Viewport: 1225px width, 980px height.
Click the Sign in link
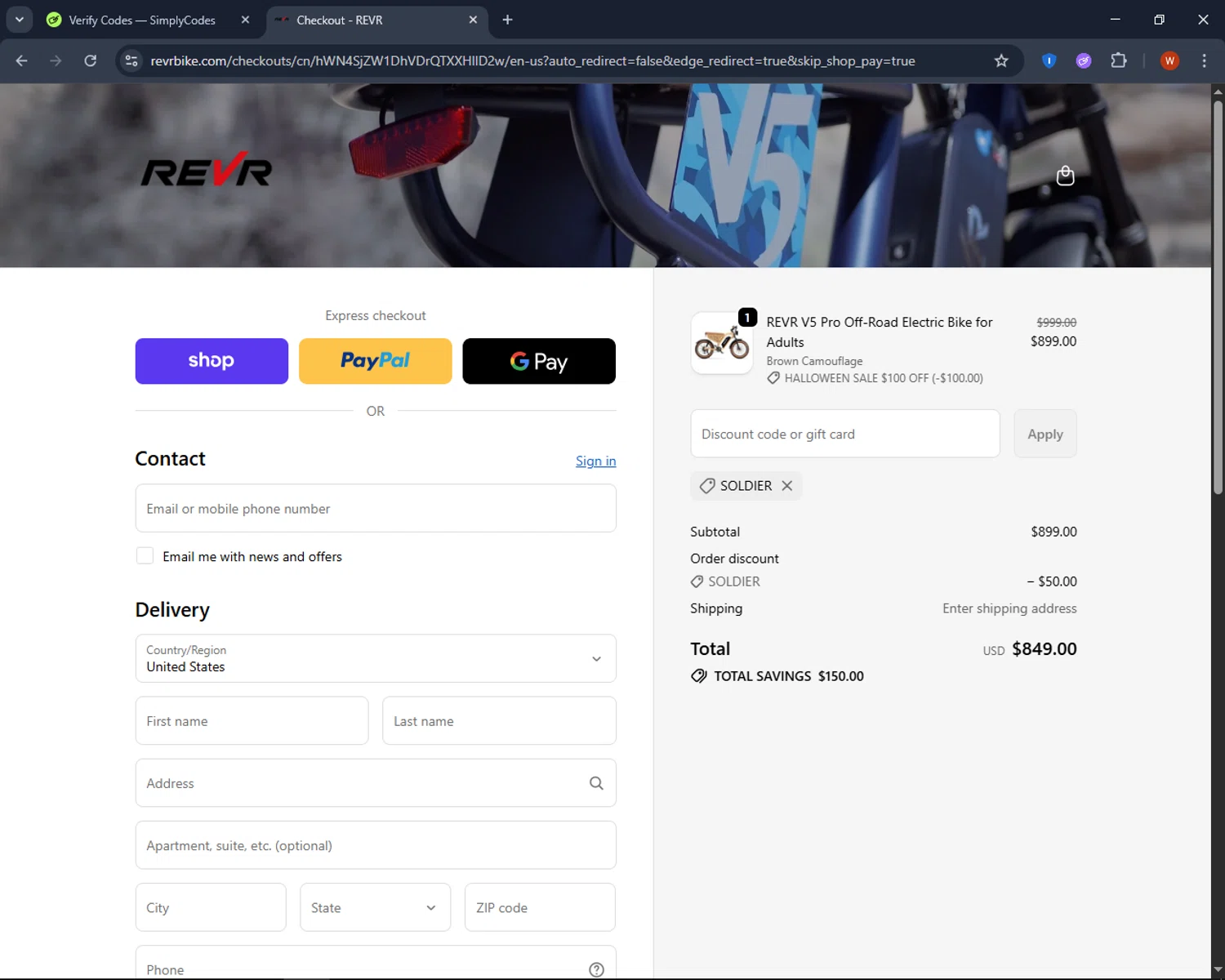point(596,461)
